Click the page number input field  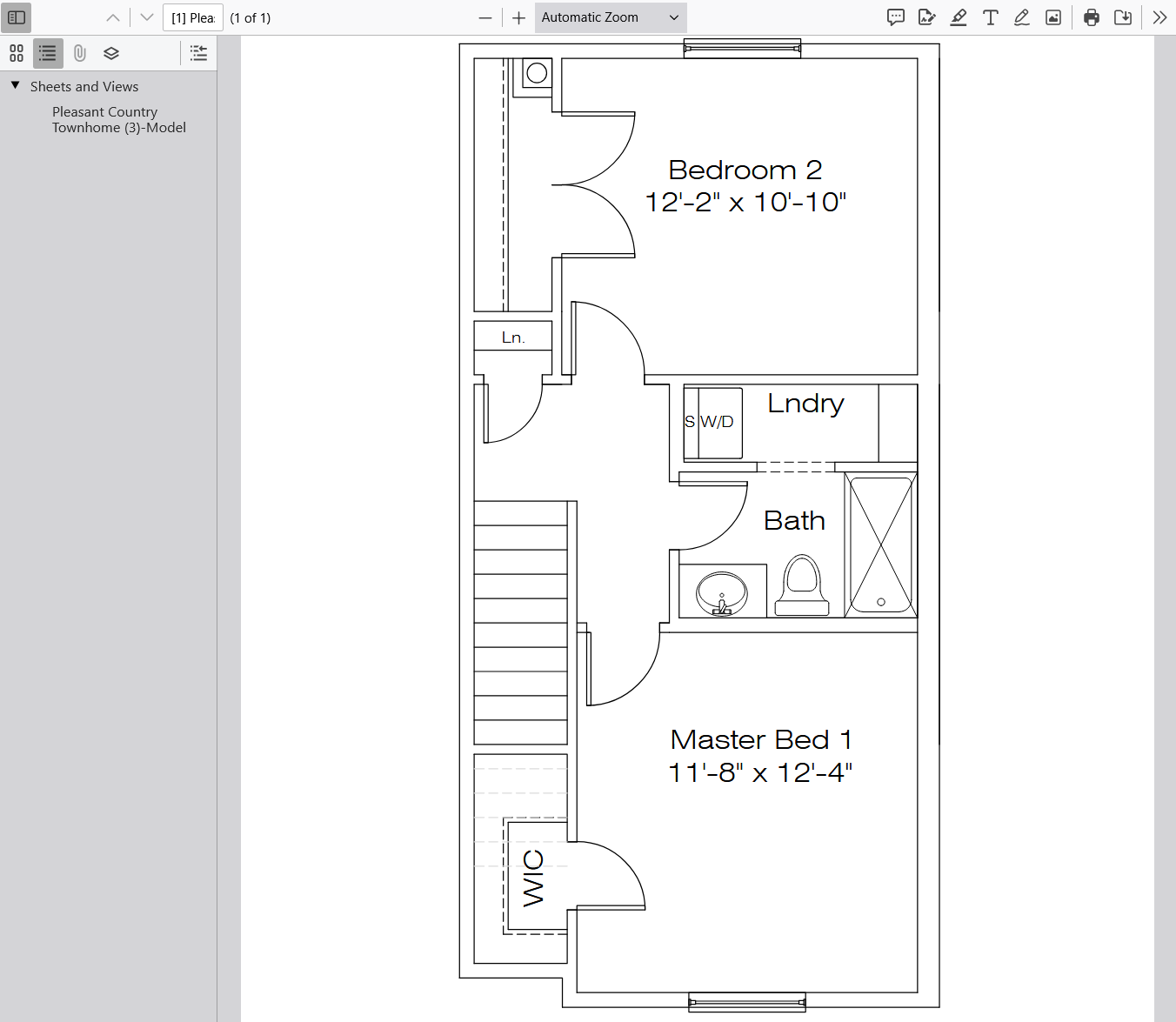pos(192,17)
